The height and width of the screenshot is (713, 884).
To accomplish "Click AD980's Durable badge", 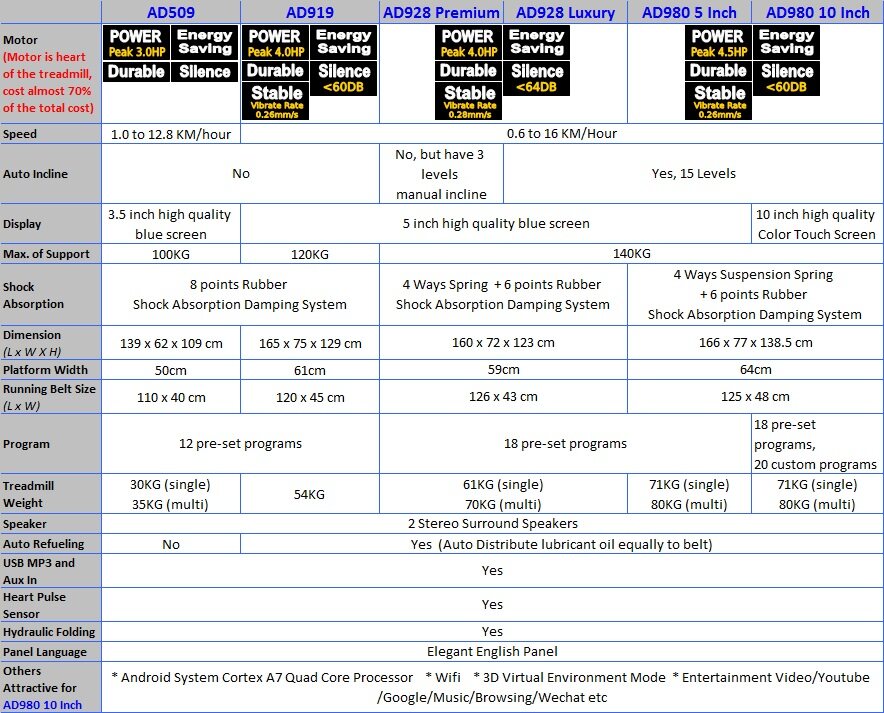I will pos(719,71).
